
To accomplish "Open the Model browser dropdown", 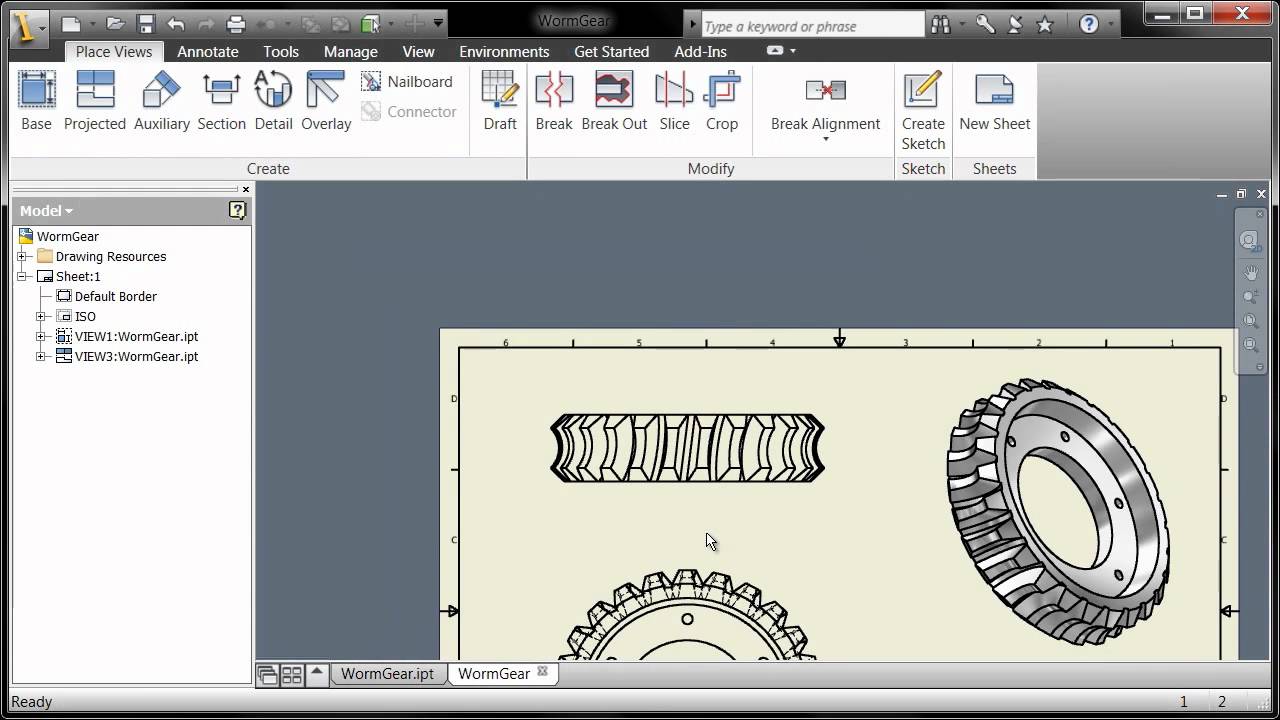I will click(x=66, y=210).
